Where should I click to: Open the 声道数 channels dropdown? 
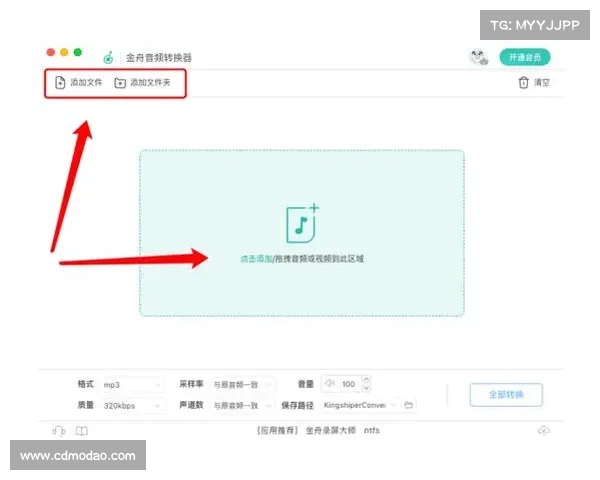click(x=242, y=405)
